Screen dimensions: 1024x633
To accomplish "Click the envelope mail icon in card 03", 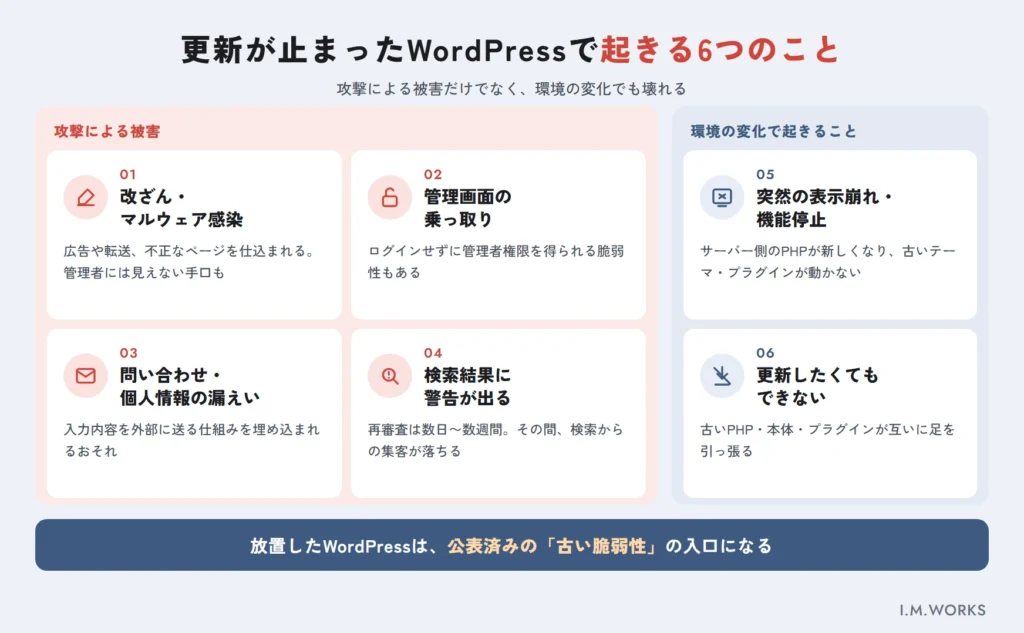I will click(86, 376).
